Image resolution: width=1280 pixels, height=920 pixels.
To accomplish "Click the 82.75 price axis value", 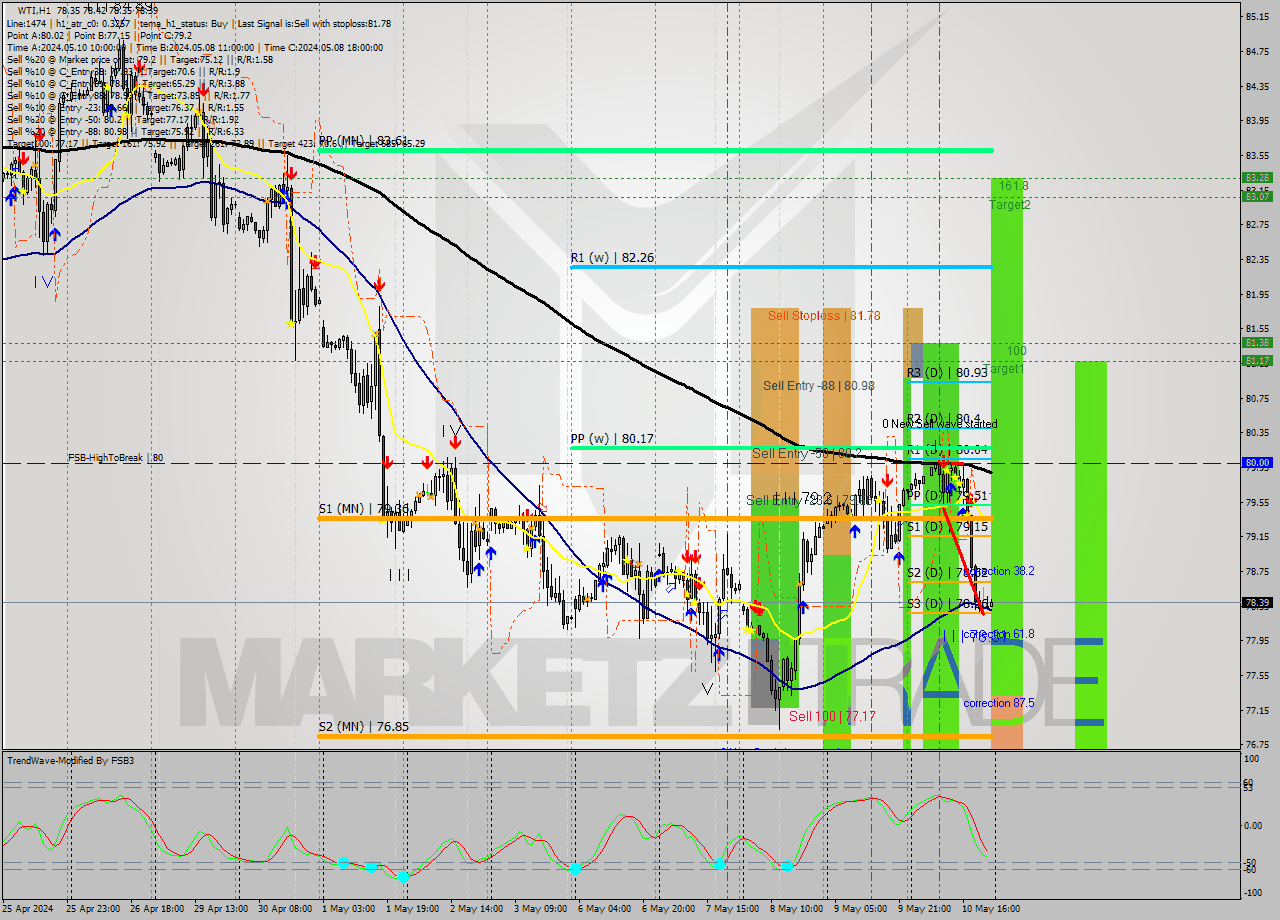I will [1257, 226].
